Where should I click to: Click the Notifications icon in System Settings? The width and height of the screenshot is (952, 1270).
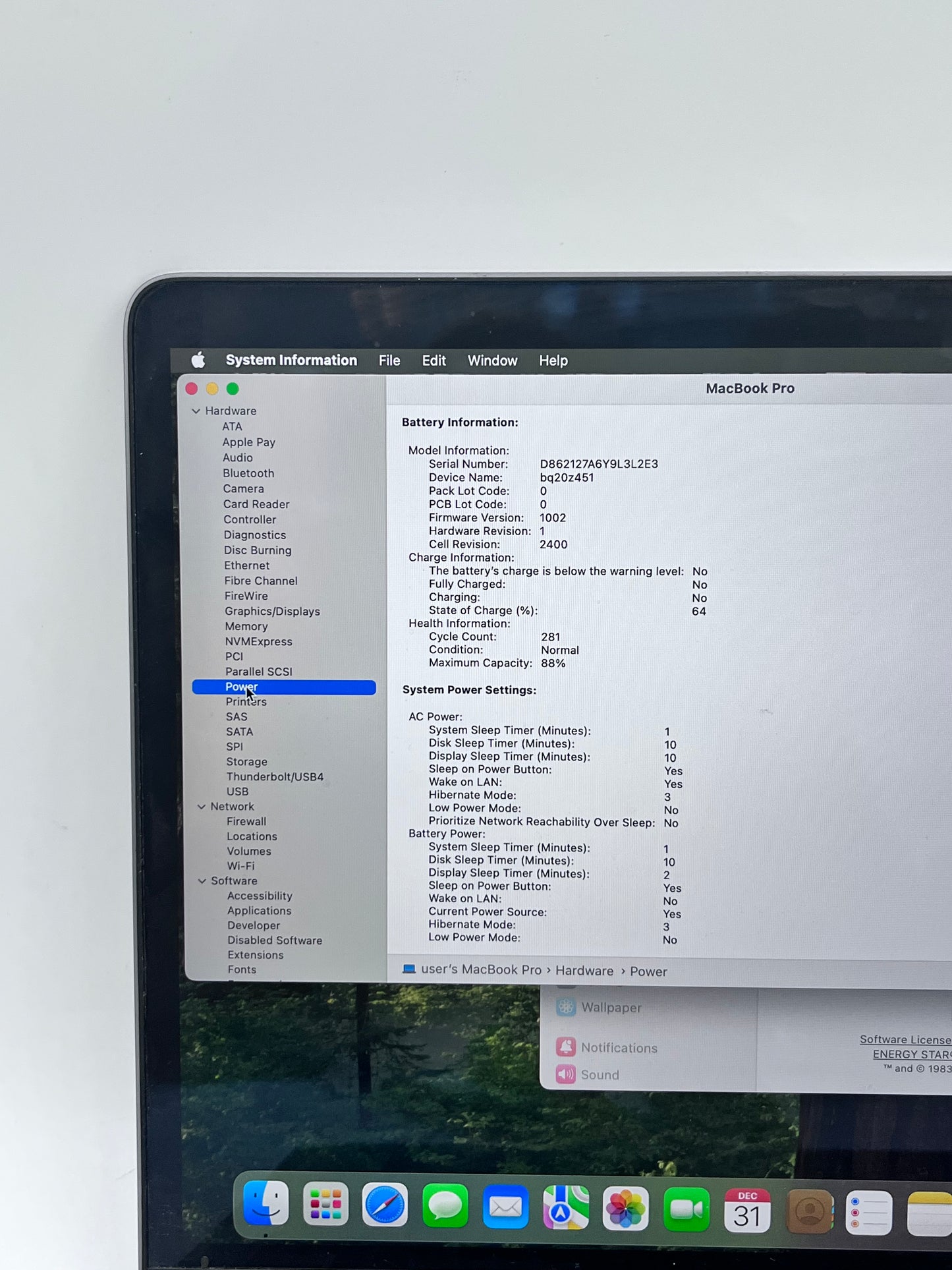point(565,1047)
